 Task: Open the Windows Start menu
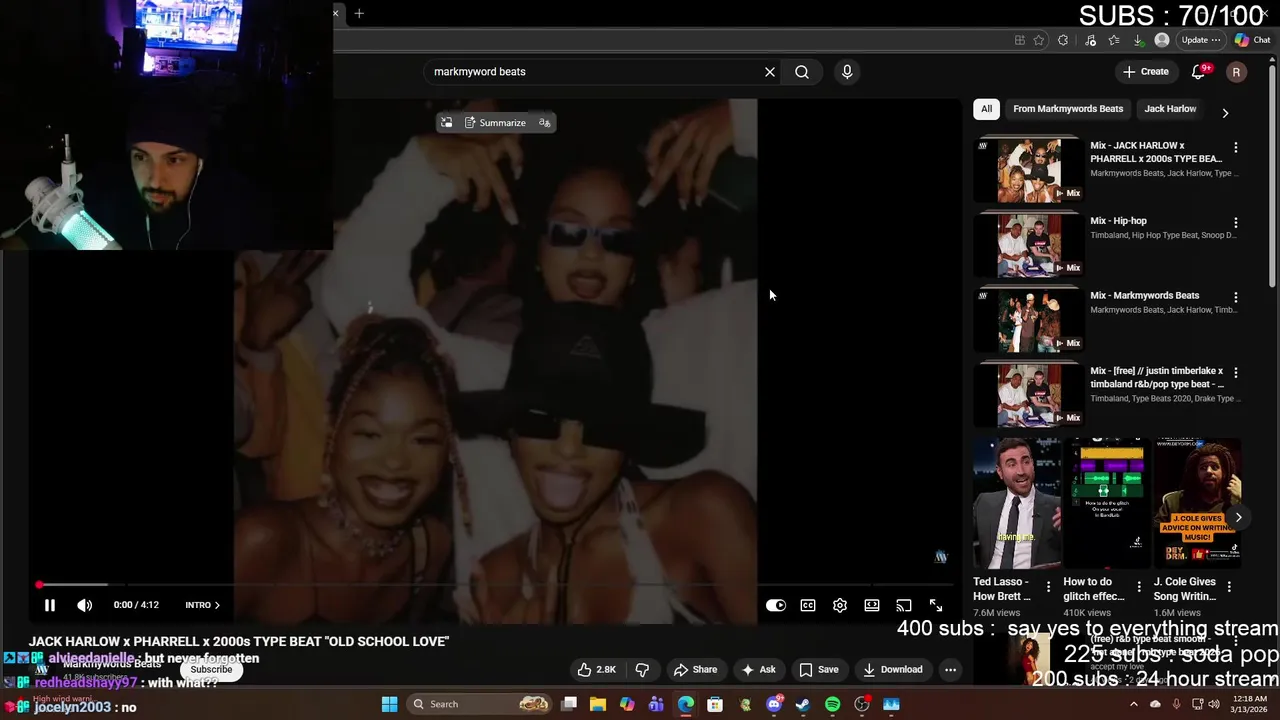tap(389, 704)
